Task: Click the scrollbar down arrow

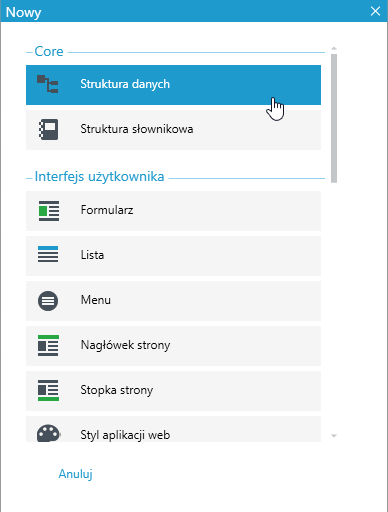Action: pyautogui.click(x=334, y=436)
